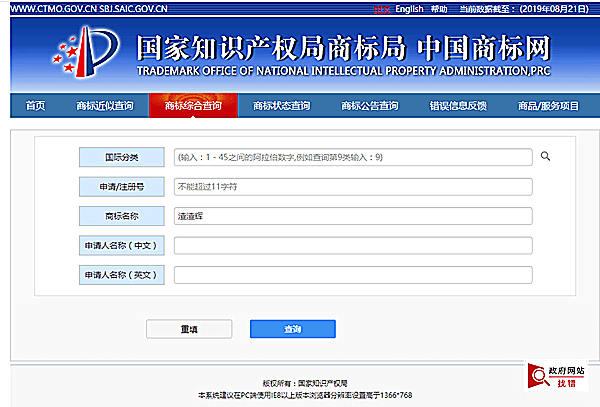Open the 商标近似查询 tab

[105, 106]
